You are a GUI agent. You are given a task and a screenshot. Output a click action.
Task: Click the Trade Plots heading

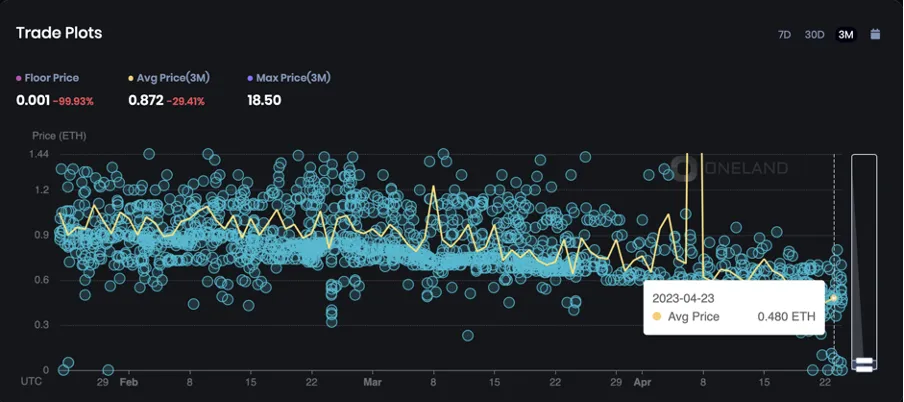coord(59,33)
